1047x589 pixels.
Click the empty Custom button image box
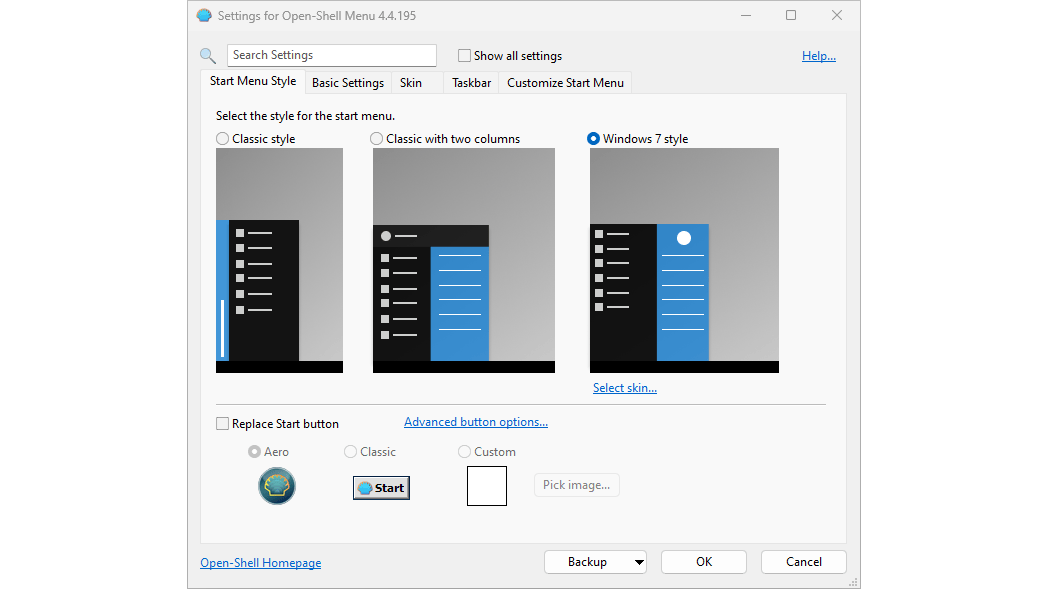coord(487,485)
